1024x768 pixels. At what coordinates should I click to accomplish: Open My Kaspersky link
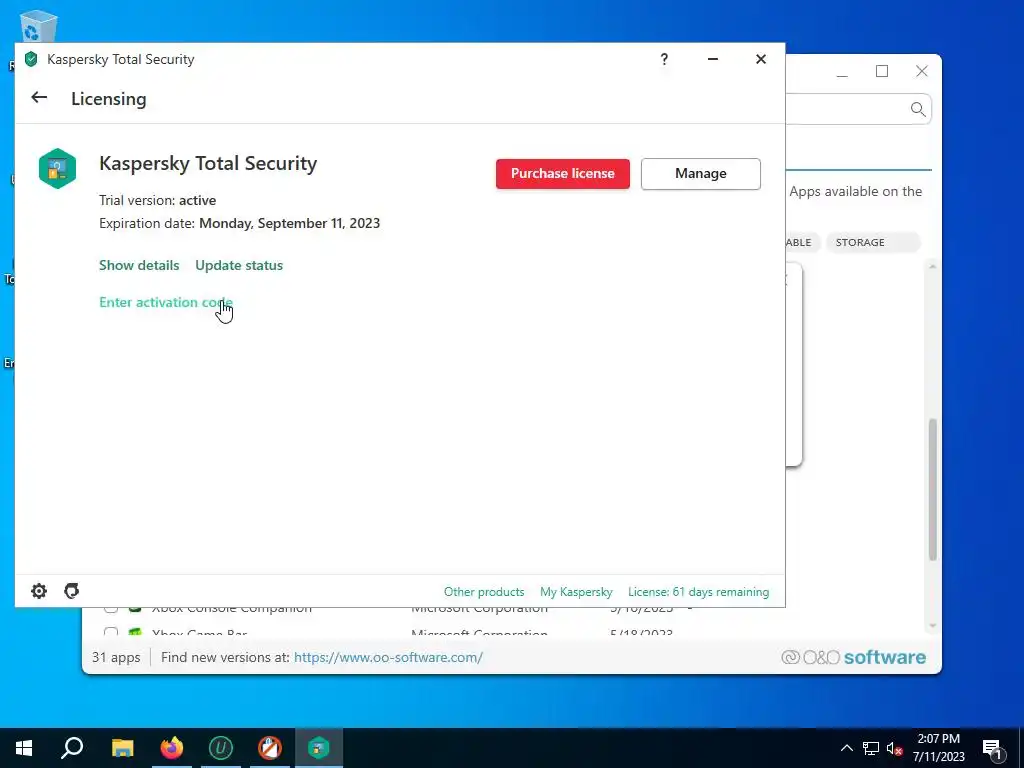(577, 592)
